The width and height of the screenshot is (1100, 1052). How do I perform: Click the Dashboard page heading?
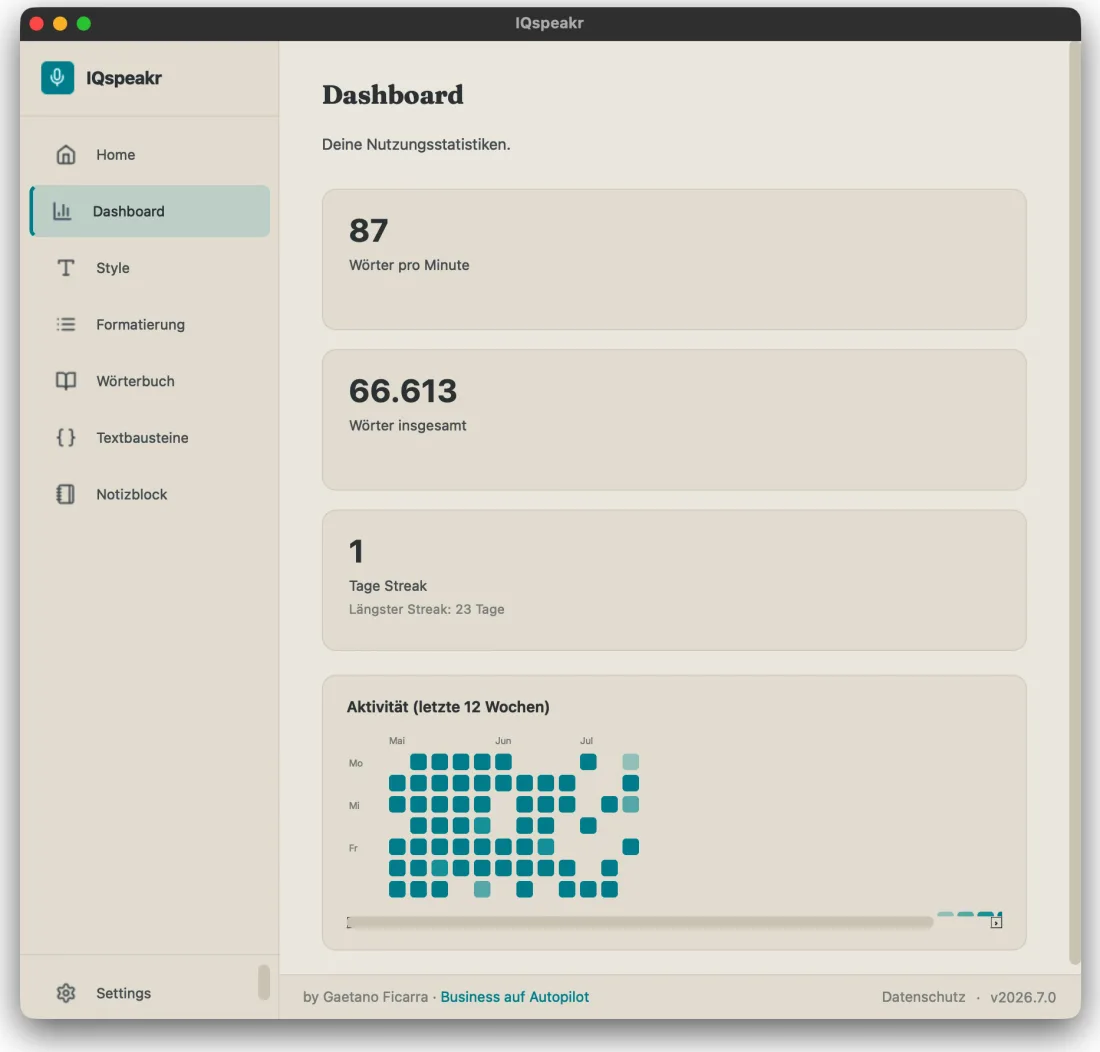[393, 95]
